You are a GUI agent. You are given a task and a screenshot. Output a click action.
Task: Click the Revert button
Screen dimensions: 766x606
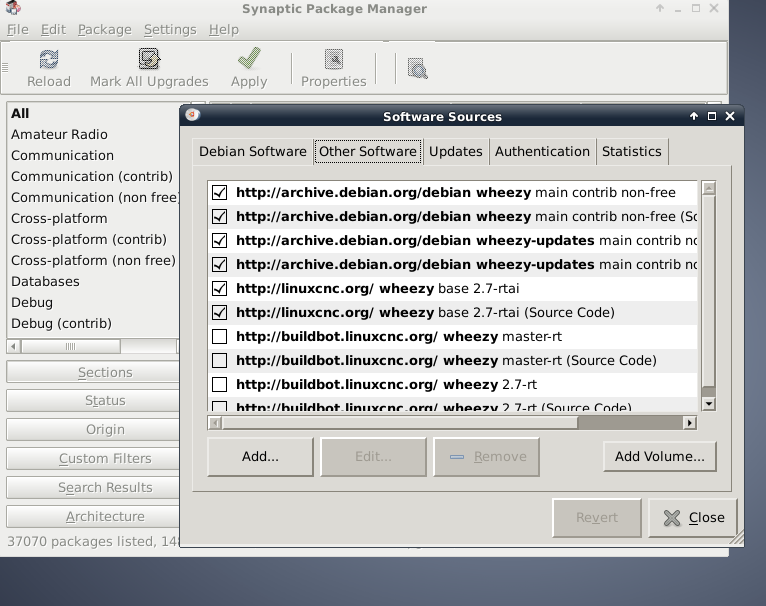click(x=596, y=518)
